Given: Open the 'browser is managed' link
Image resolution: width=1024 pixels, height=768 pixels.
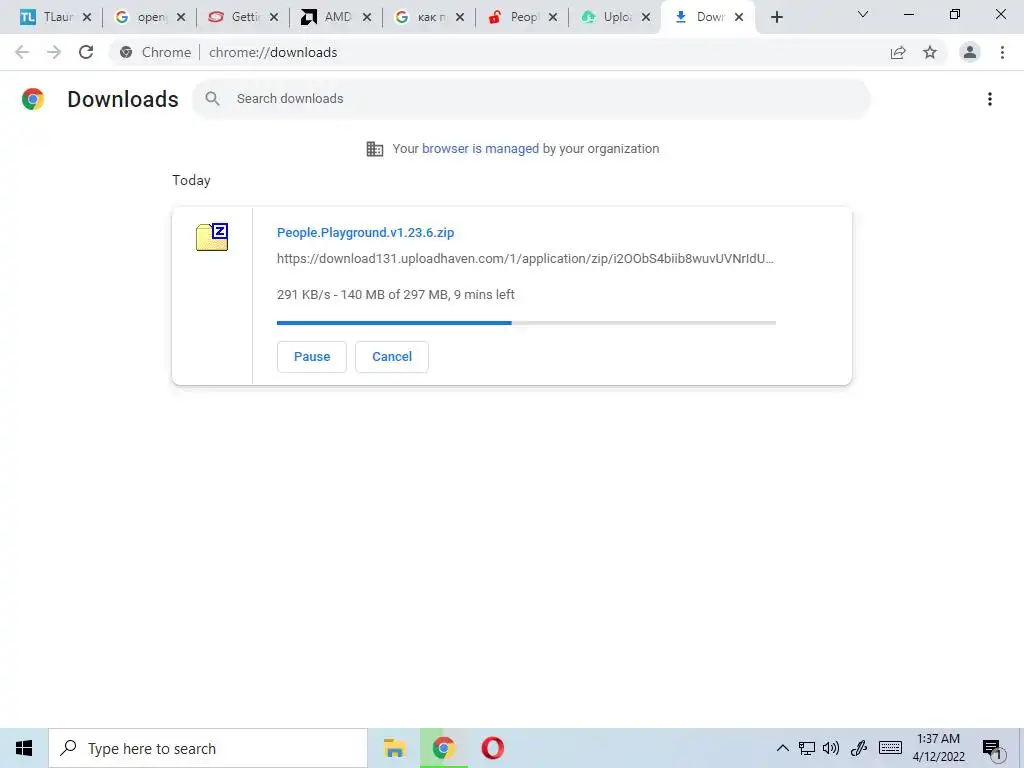Looking at the screenshot, I should click(481, 149).
